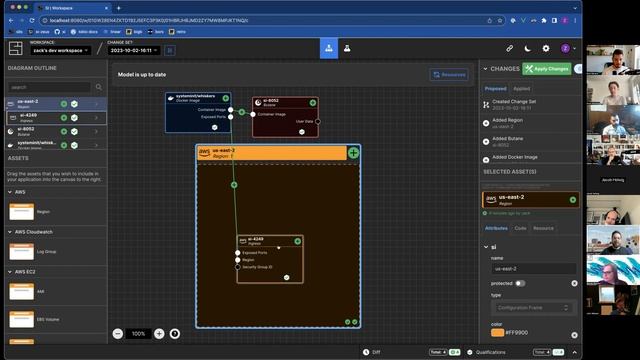
Task: Open the Resource tab
Action: pyautogui.click(x=543, y=228)
